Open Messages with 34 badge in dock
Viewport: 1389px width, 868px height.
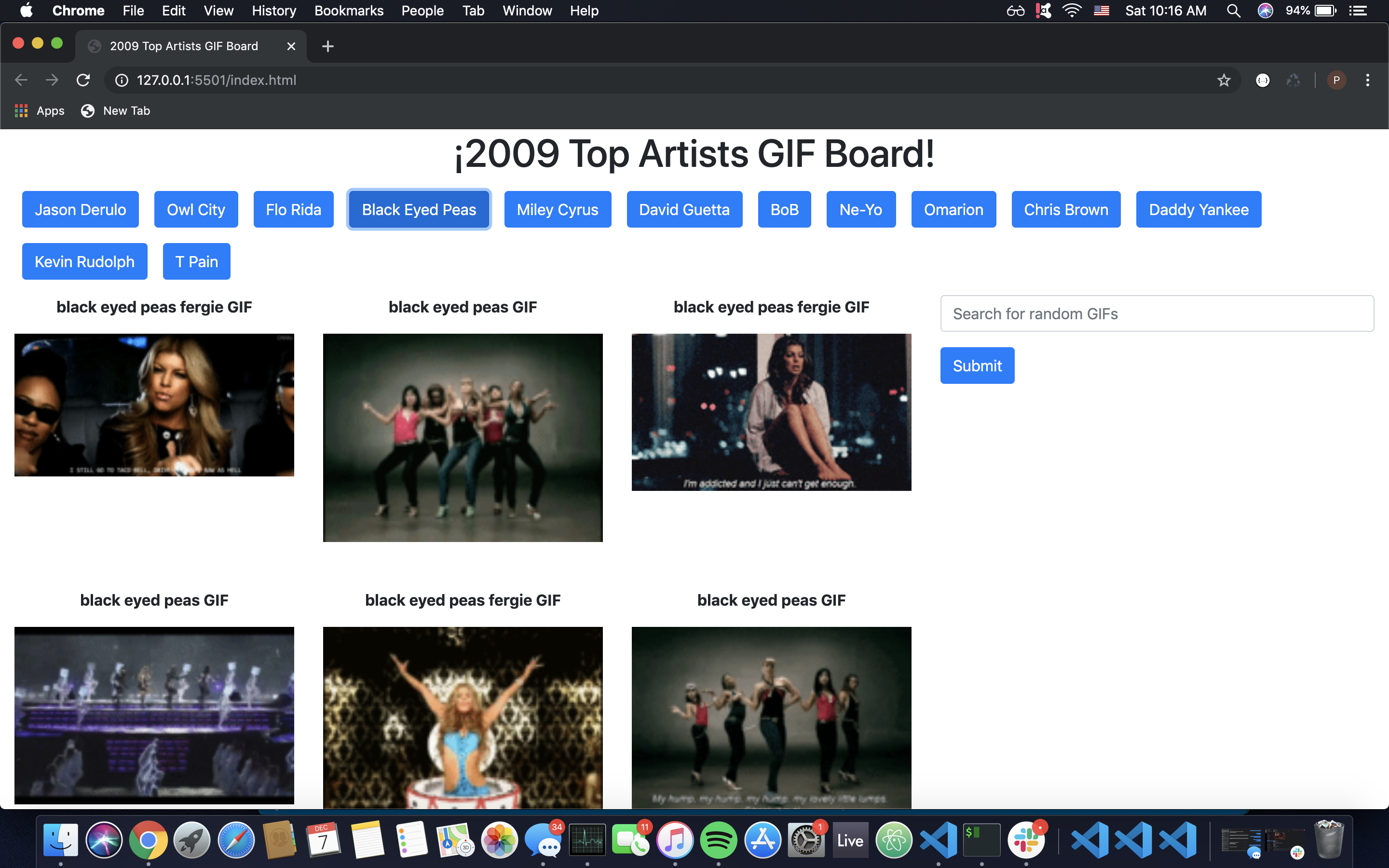pos(543,841)
